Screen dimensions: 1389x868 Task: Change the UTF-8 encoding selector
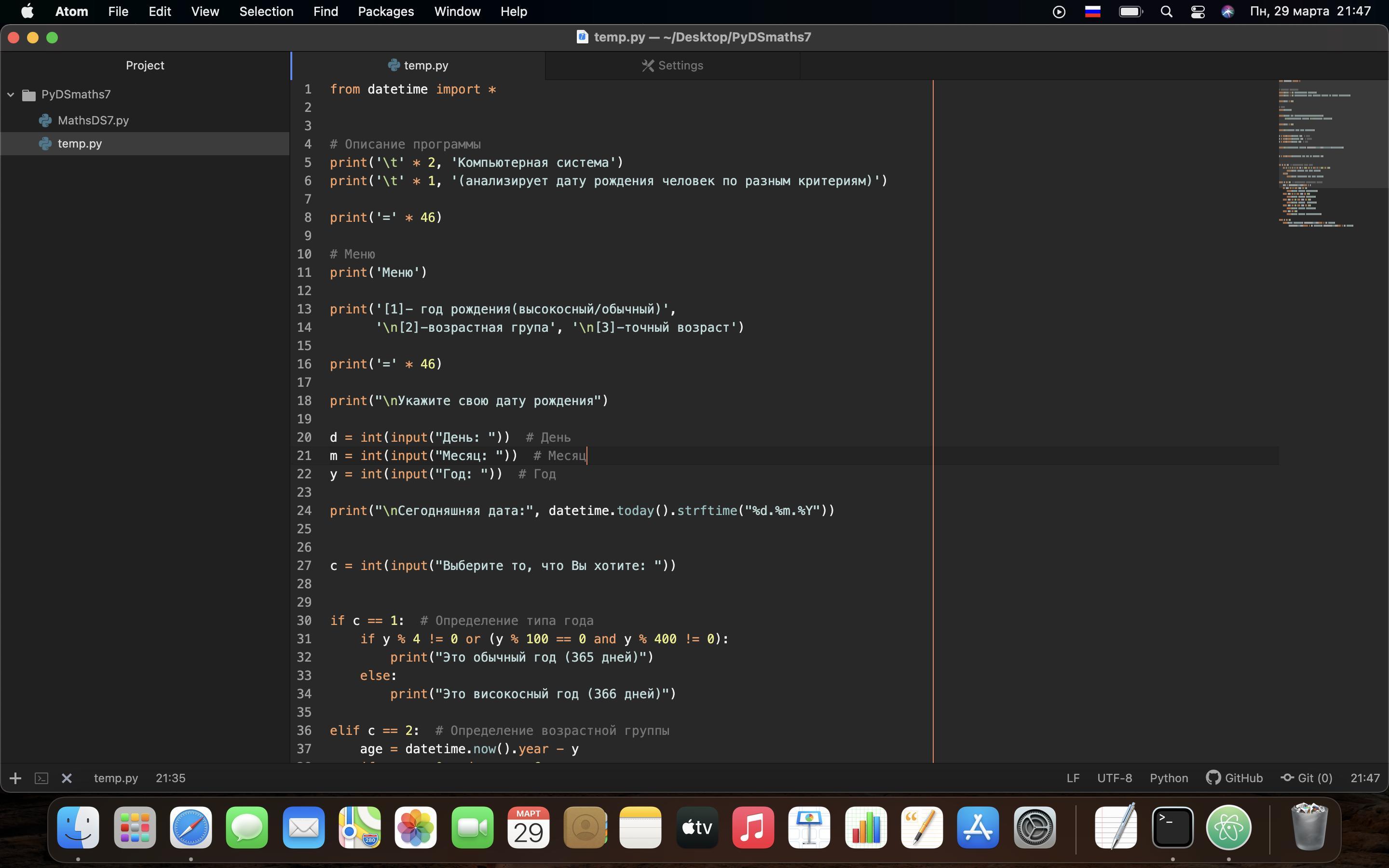(x=1114, y=778)
